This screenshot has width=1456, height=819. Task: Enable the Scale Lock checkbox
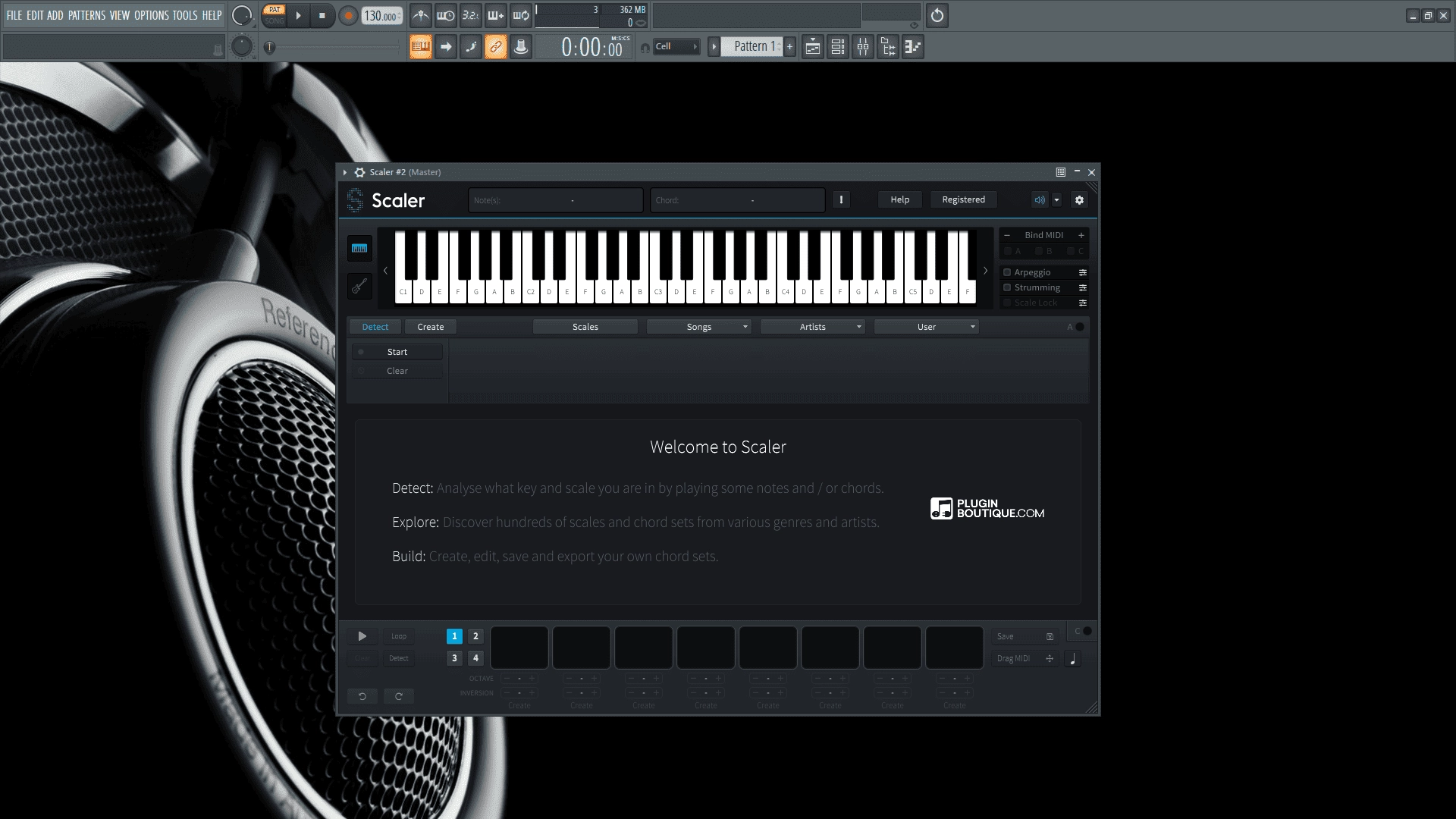coord(1007,303)
